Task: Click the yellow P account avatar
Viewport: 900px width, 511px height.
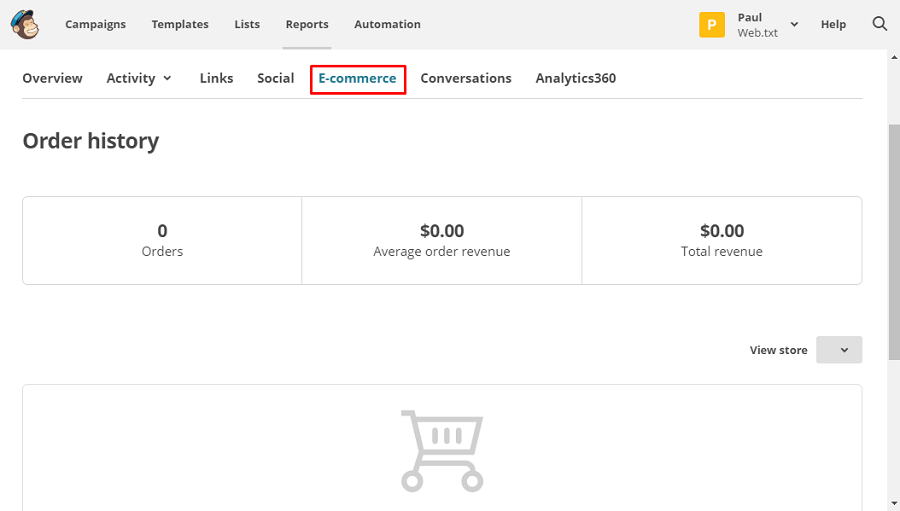Action: tap(712, 25)
